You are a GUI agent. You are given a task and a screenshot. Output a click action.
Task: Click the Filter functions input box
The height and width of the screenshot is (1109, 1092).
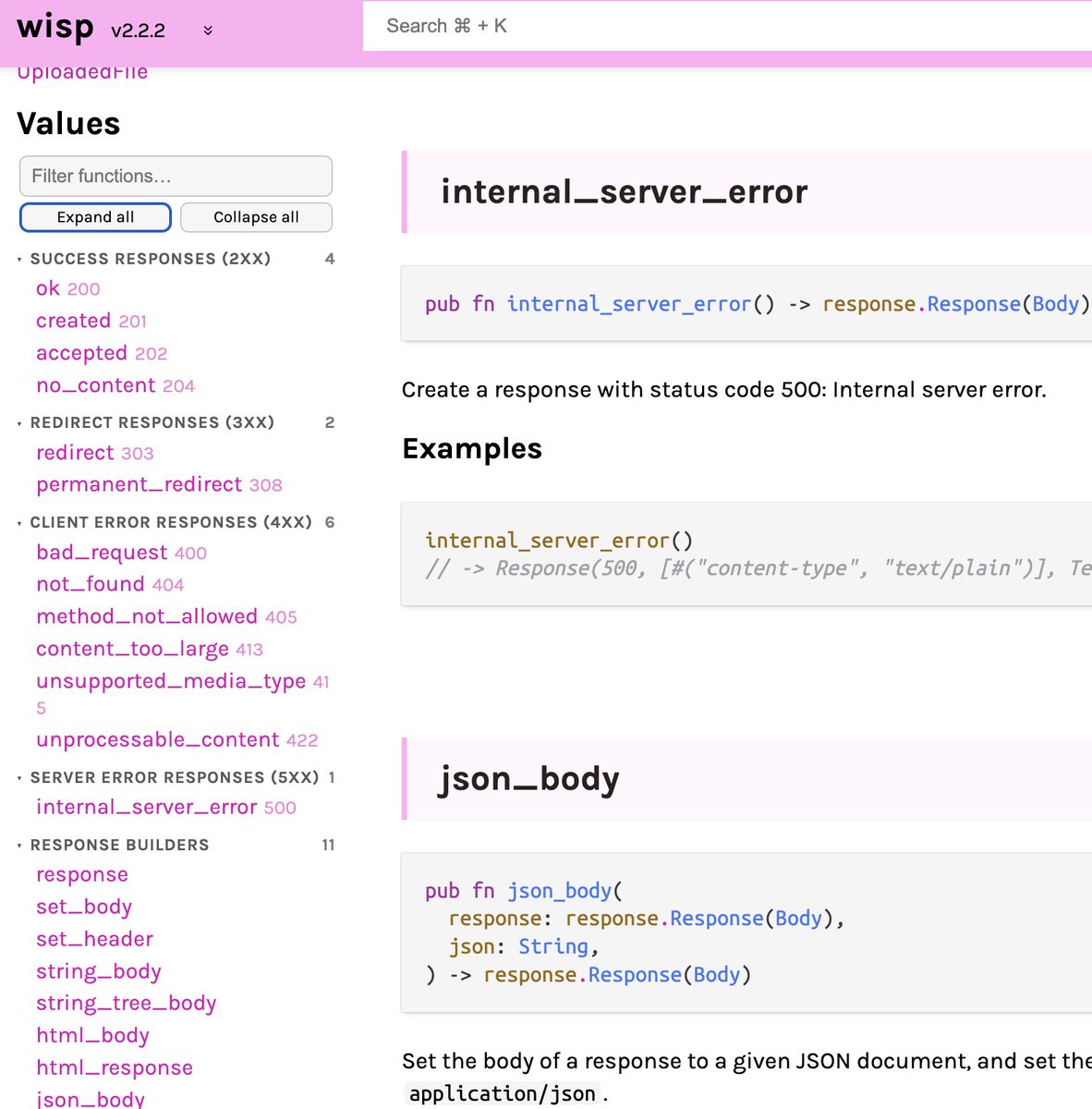176,176
